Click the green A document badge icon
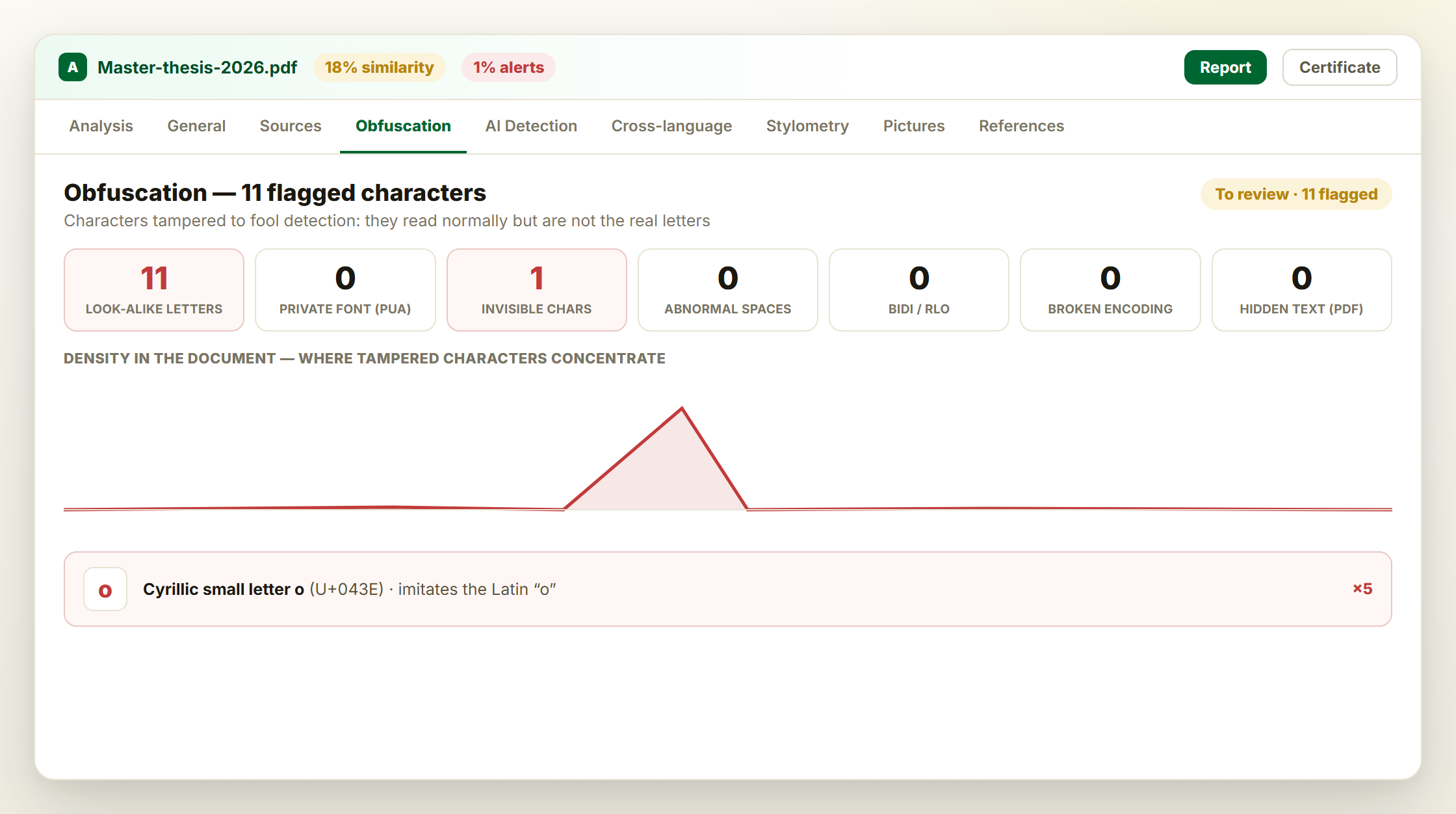 [73, 68]
